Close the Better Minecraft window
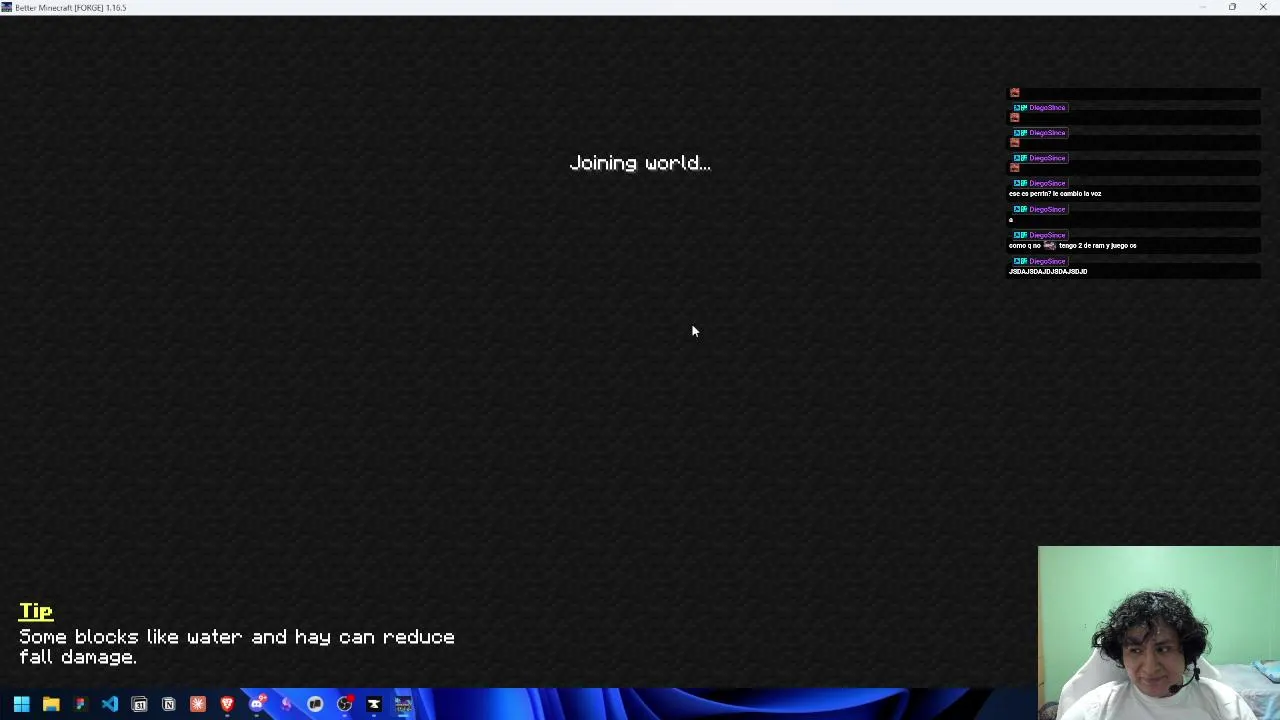Viewport: 1280px width, 720px height. coord(1263,7)
